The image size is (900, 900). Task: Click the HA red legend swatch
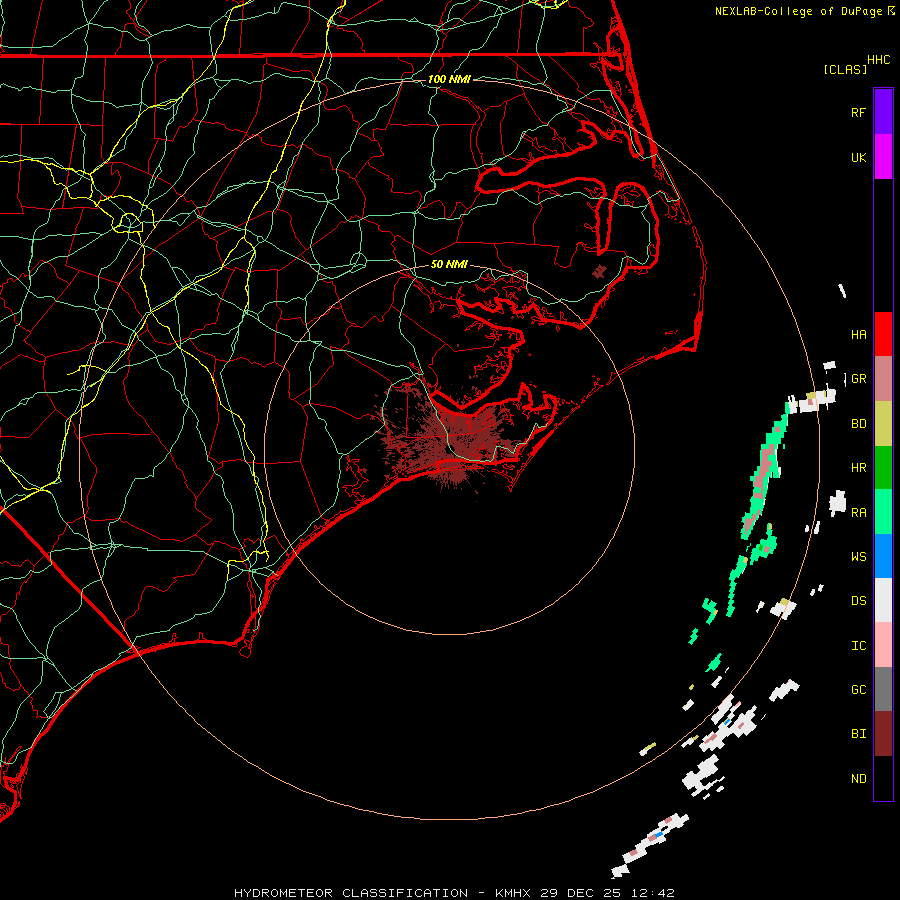click(883, 334)
